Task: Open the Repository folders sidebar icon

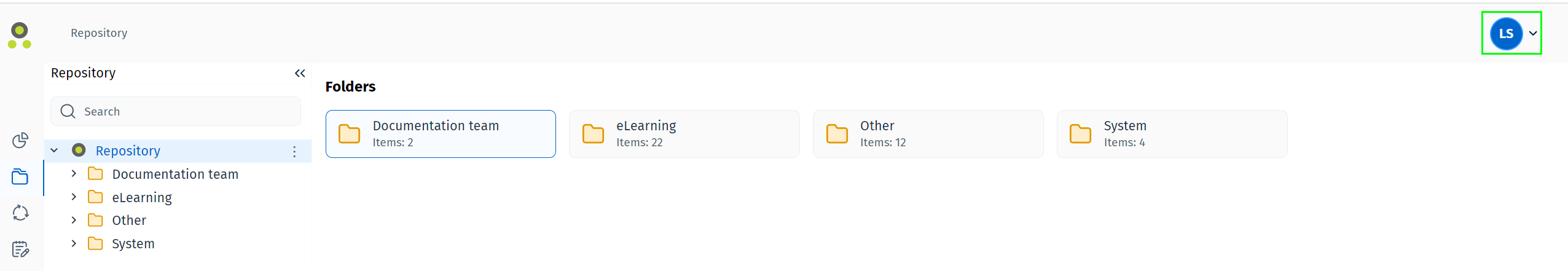Action: (20, 177)
